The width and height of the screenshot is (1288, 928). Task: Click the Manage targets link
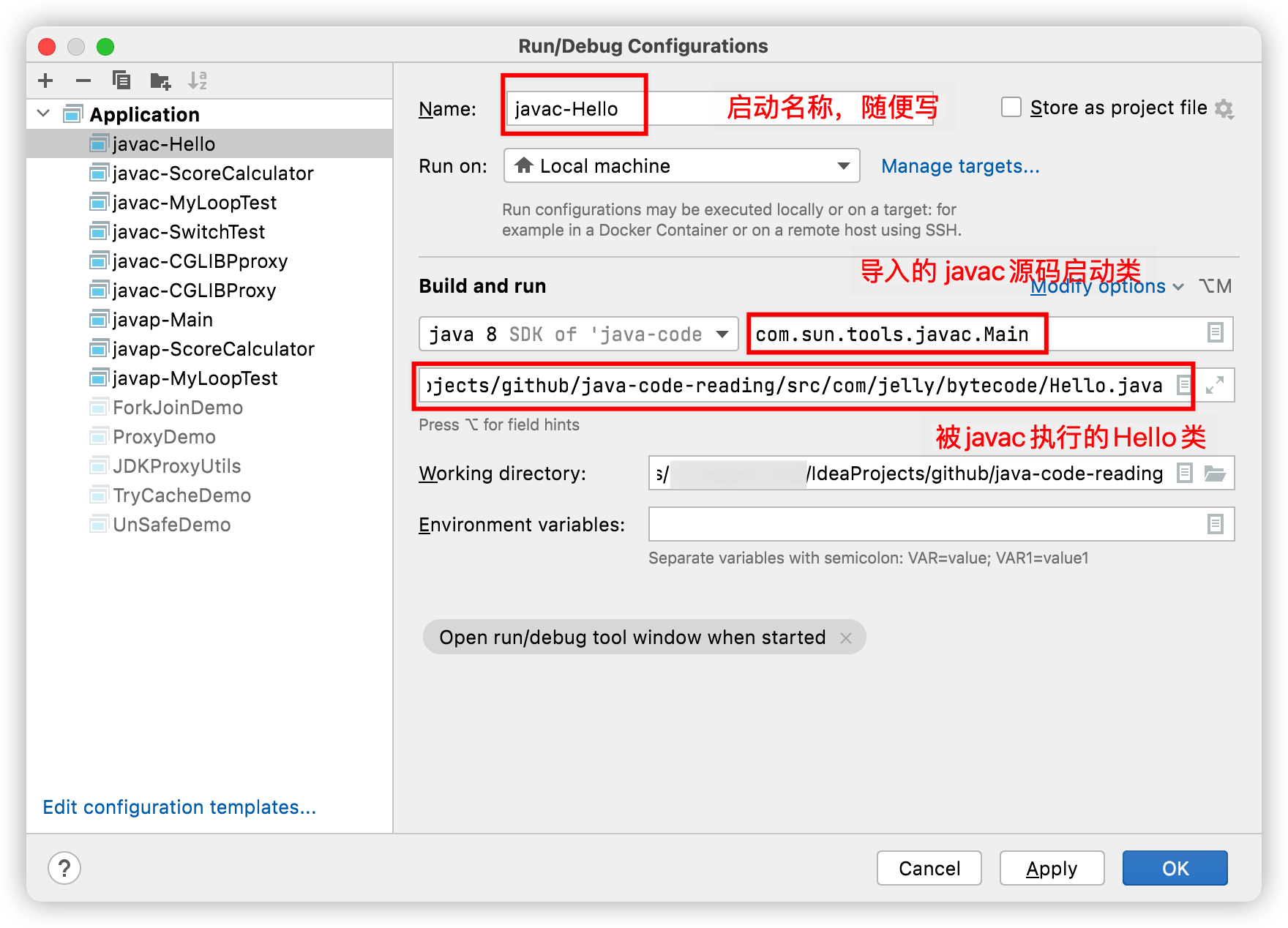(960, 166)
